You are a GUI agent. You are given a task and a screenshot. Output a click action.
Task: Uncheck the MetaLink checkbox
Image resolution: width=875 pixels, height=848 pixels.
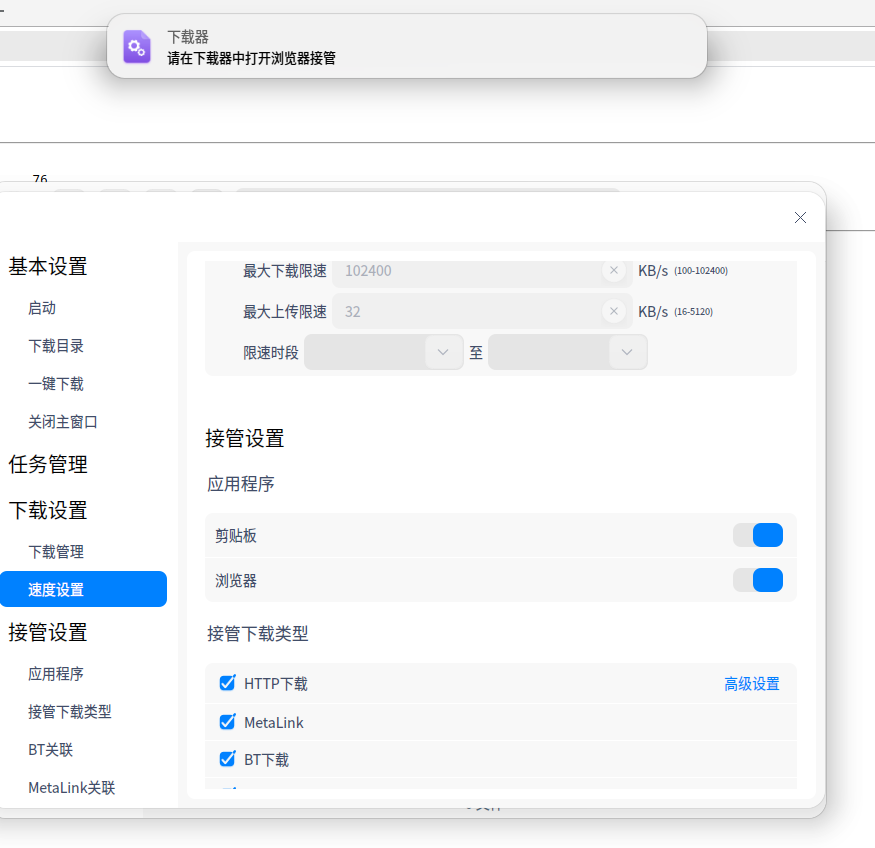[227, 722]
